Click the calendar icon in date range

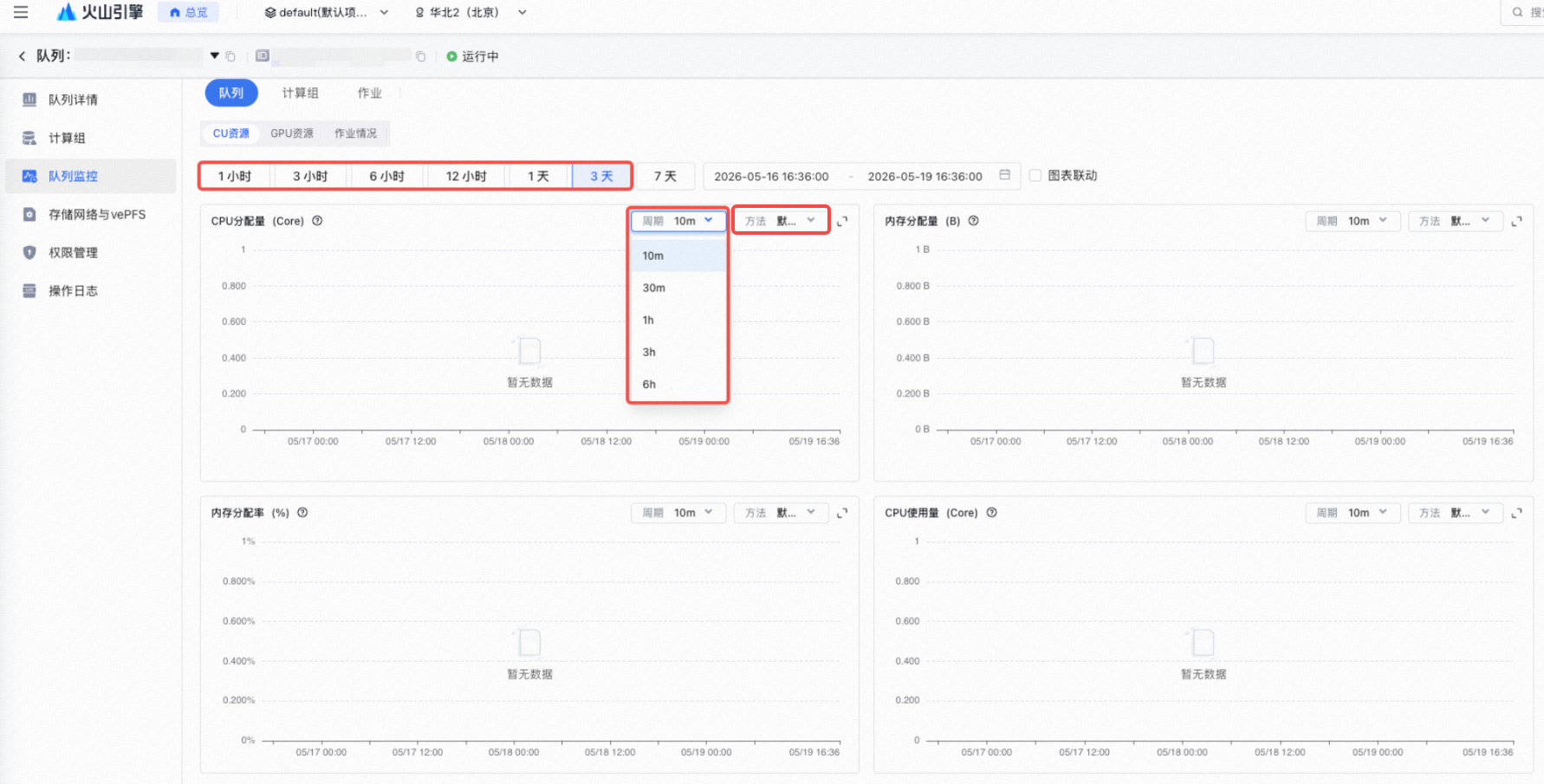[x=1005, y=175]
